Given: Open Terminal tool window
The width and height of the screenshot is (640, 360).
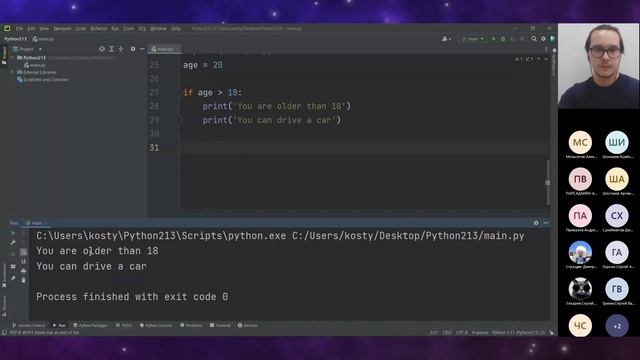Looking at the screenshot, I should coord(220,325).
